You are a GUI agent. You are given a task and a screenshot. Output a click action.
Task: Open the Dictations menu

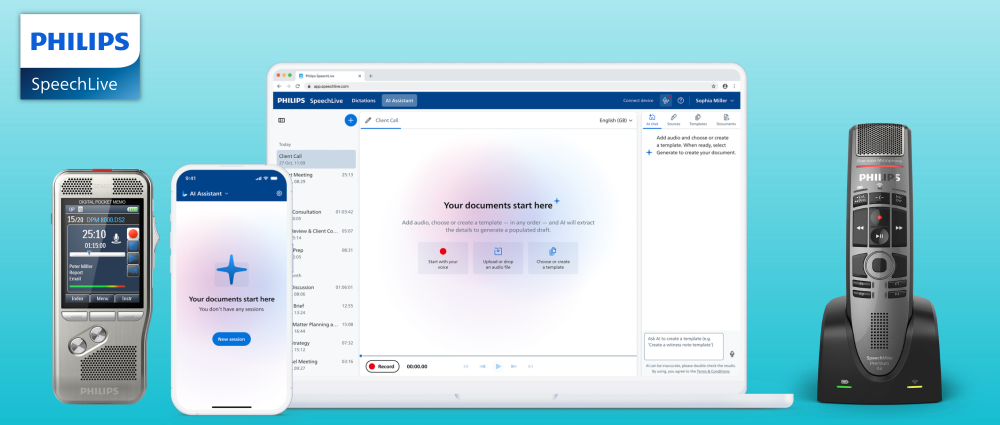tap(364, 100)
